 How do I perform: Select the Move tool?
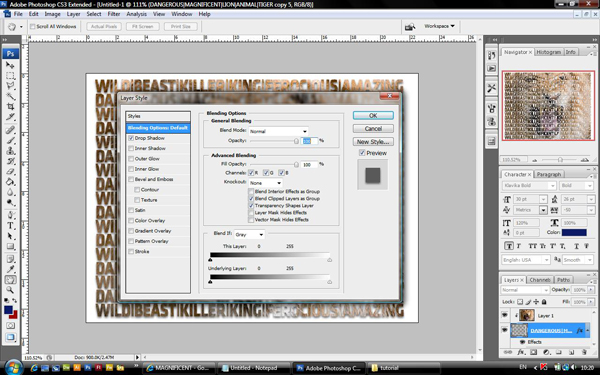10,65
